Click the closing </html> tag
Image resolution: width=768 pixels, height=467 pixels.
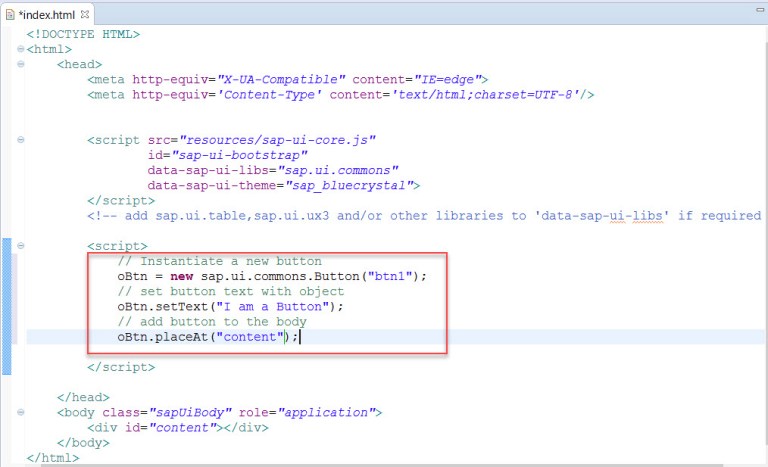pyautogui.click(x=53, y=458)
